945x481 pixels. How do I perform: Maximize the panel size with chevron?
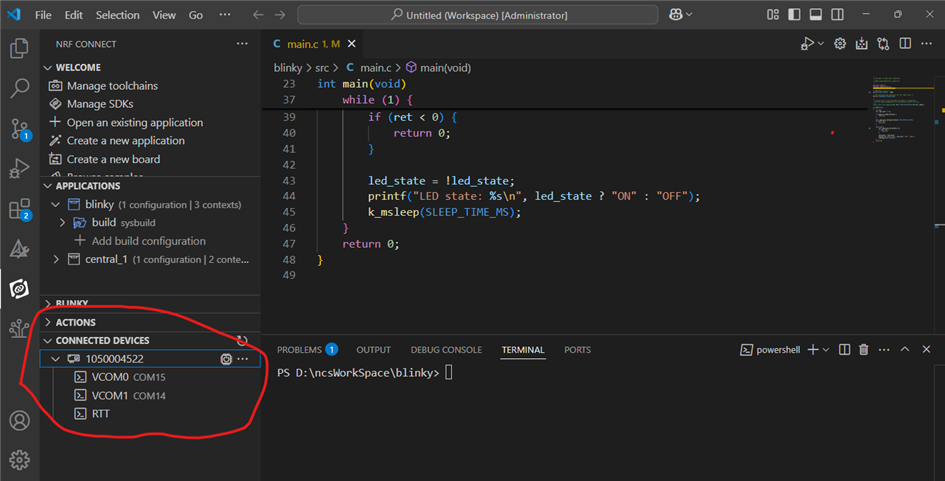[x=905, y=350]
